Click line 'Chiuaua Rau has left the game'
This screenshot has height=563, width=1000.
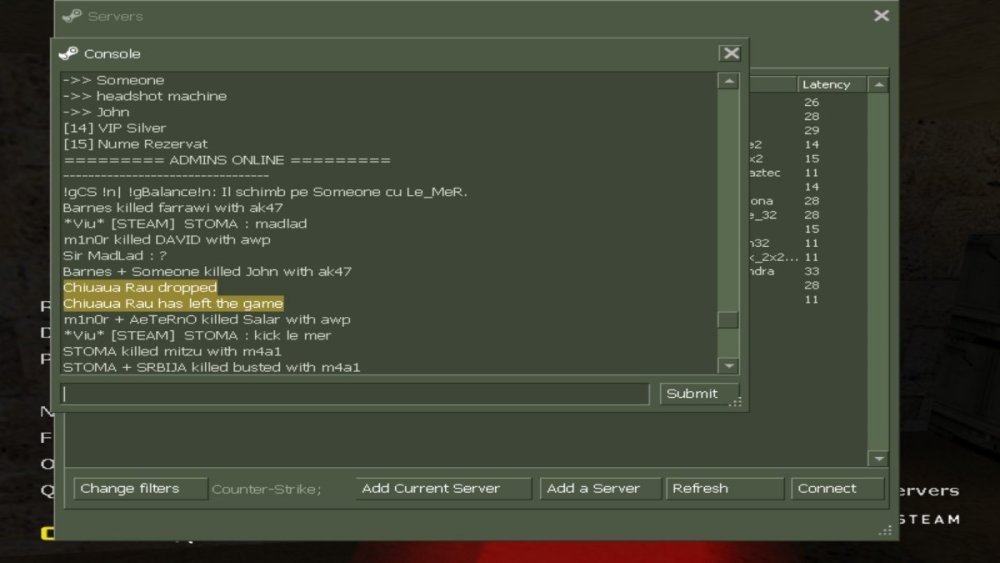click(x=173, y=303)
